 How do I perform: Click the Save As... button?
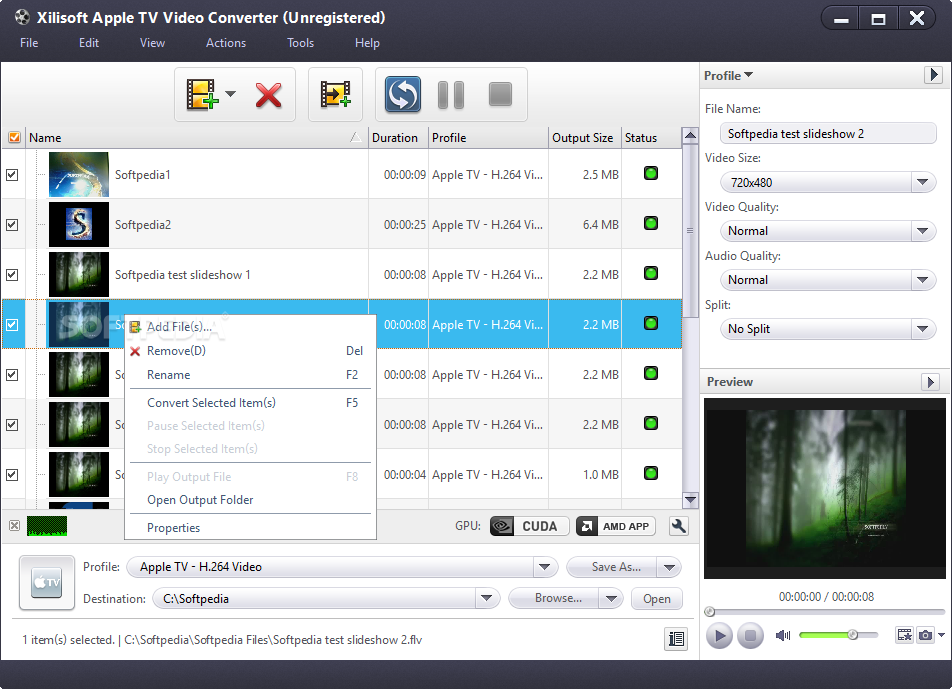coord(612,568)
